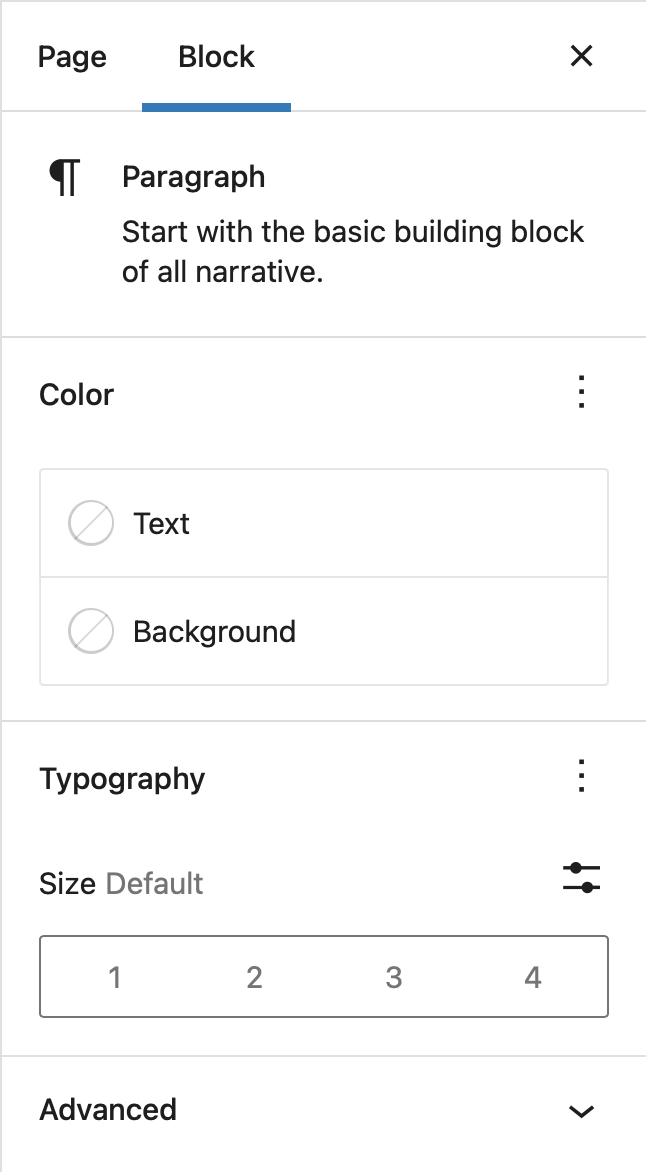Viewport: 646px width, 1172px height.
Task: Close the settings sidebar panel
Action: (x=581, y=56)
